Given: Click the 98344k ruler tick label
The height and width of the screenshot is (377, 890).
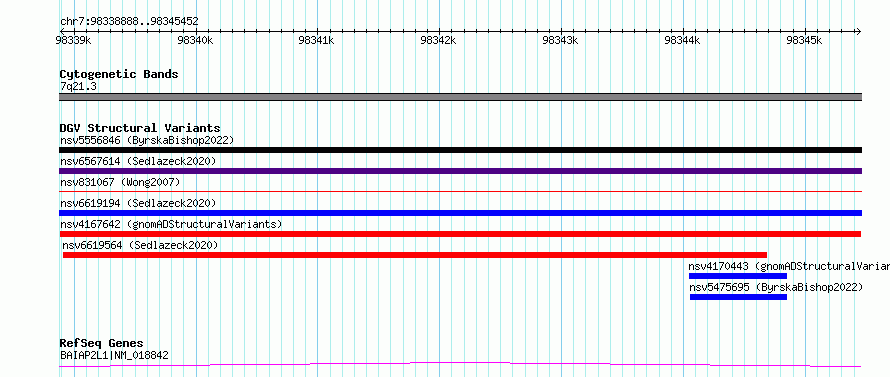Looking at the screenshot, I should (x=683, y=40).
